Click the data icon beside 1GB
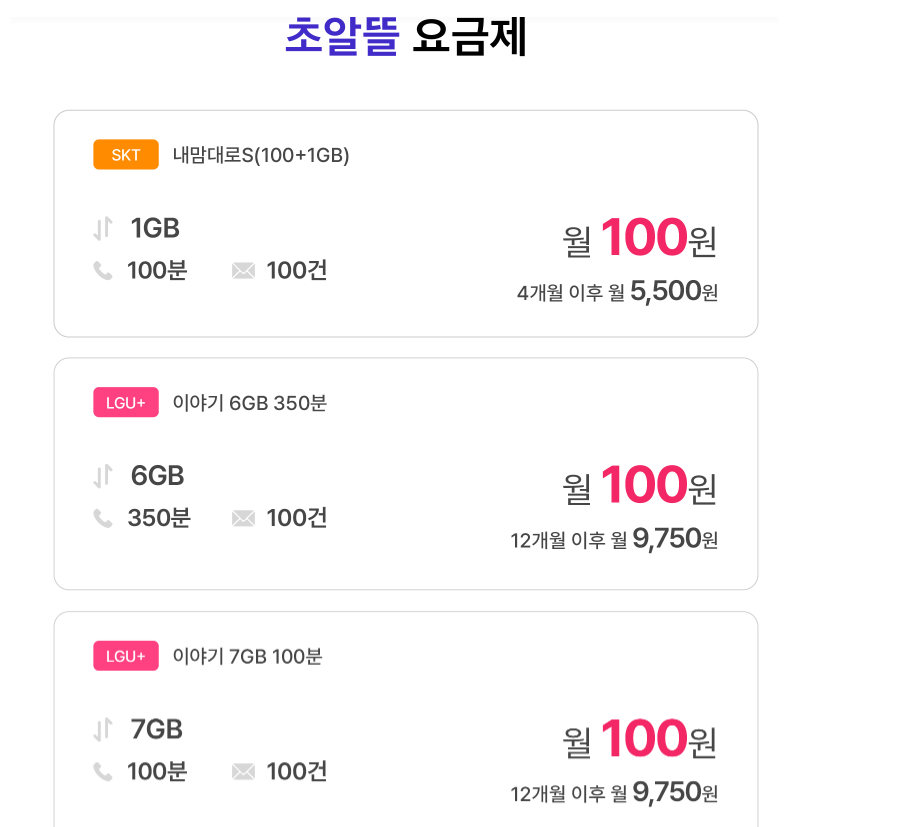This screenshot has width=900, height=827. click(x=103, y=229)
